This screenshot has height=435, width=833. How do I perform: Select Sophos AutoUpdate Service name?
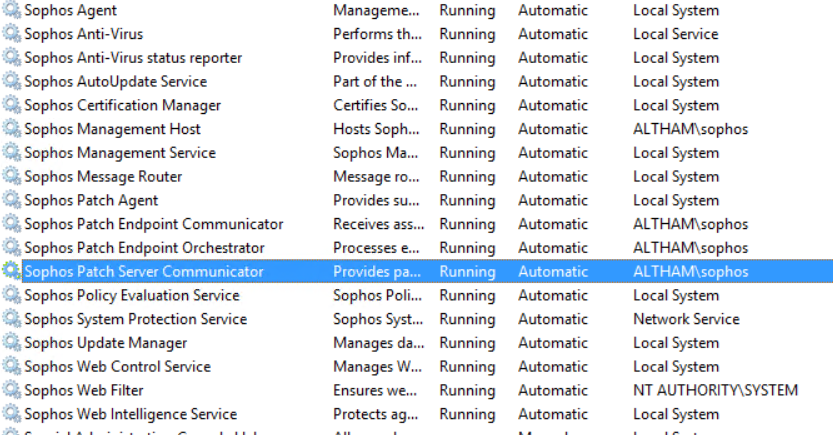(x=115, y=81)
